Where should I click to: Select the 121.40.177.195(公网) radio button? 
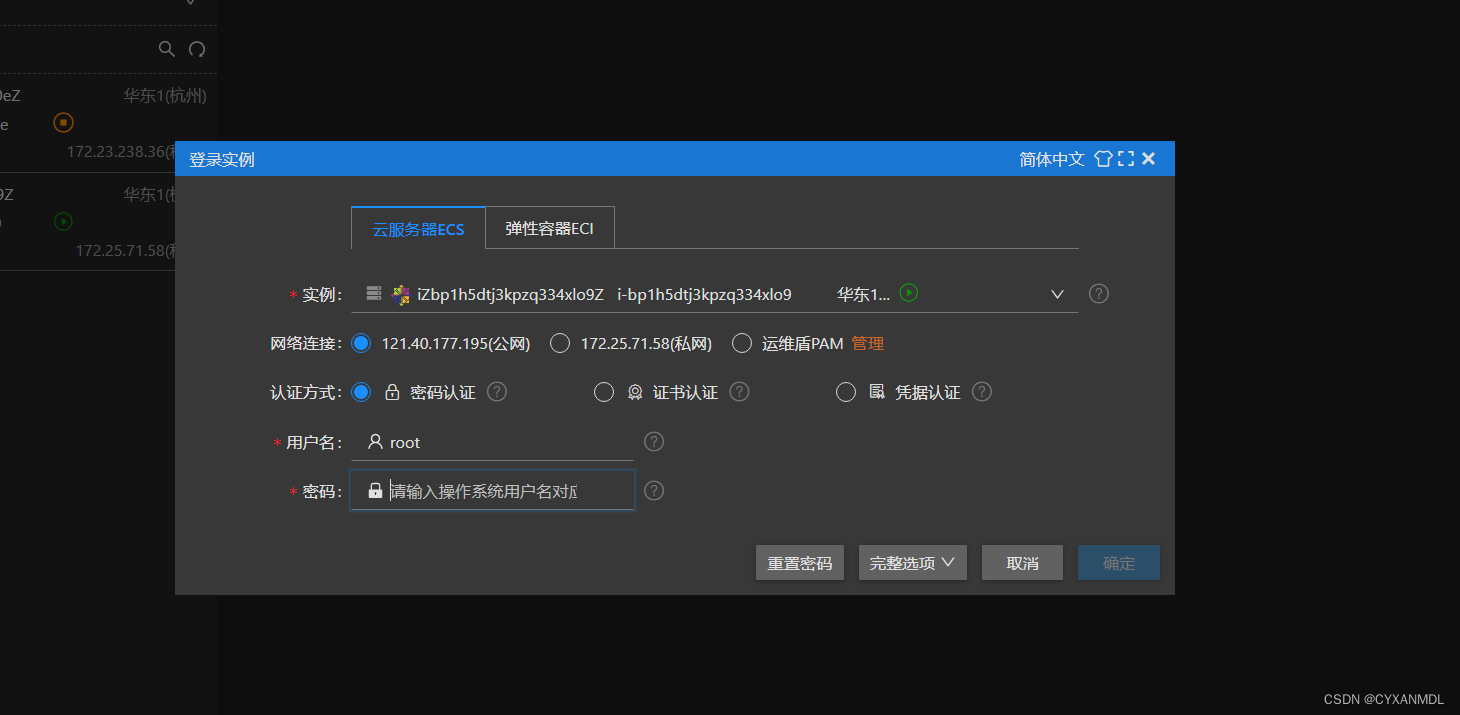point(362,343)
